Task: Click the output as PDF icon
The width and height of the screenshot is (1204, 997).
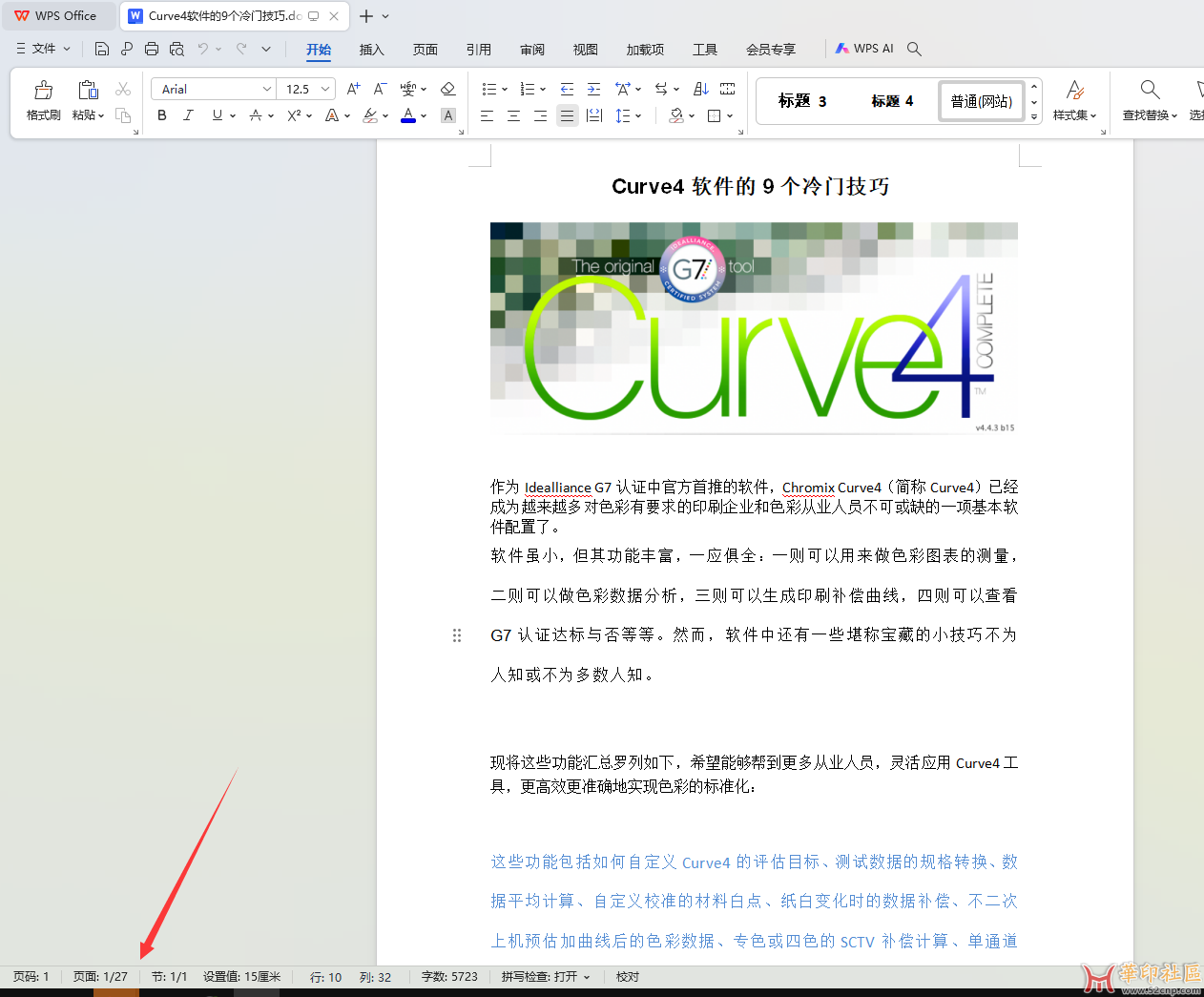Action: click(x=127, y=49)
